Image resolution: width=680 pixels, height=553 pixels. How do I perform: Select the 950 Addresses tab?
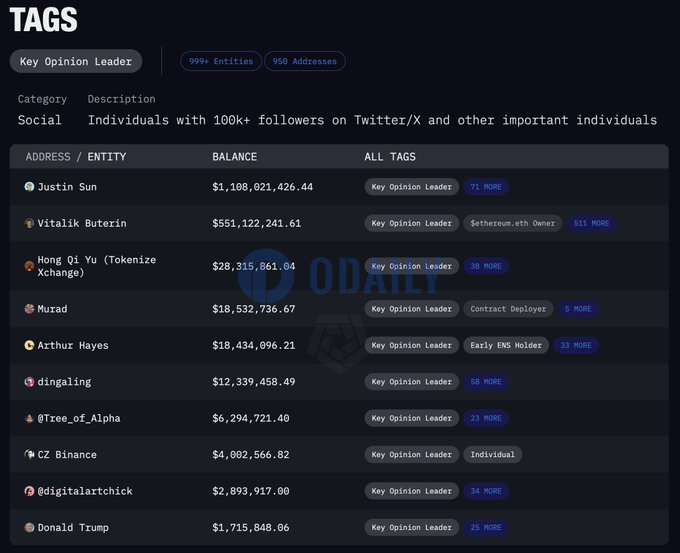(304, 61)
